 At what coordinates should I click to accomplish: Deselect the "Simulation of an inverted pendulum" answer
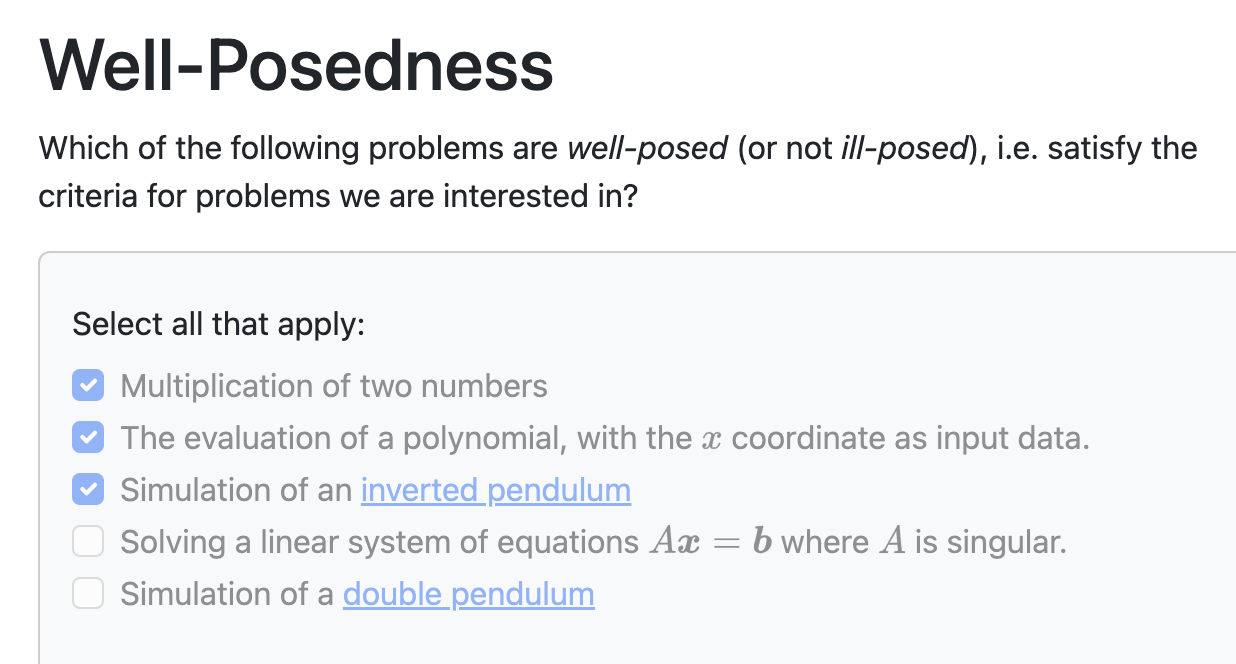(x=88, y=489)
